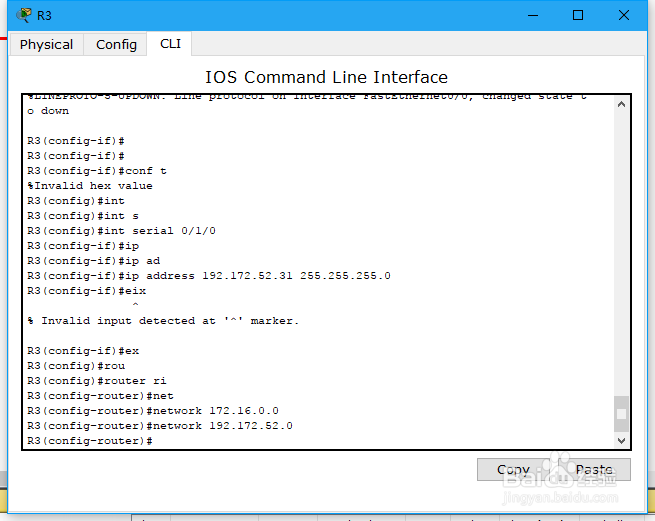Select the CLI tab
The width and height of the screenshot is (655, 521).
click(170, 43)
